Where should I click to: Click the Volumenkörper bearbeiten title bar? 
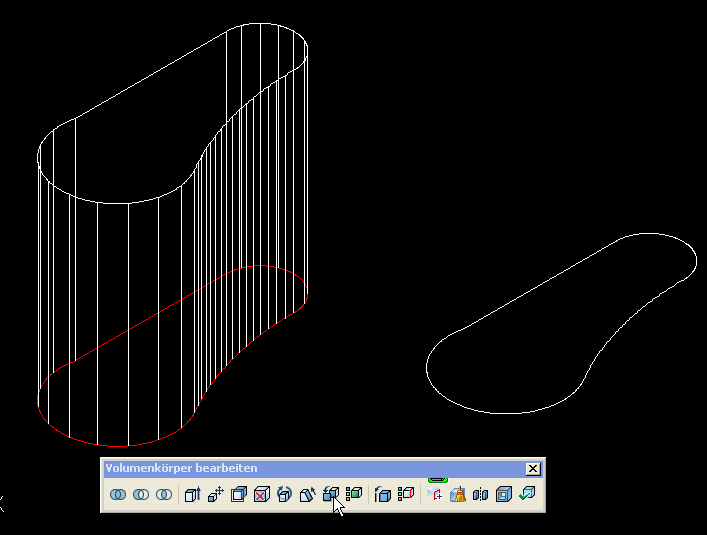point(323,469)
